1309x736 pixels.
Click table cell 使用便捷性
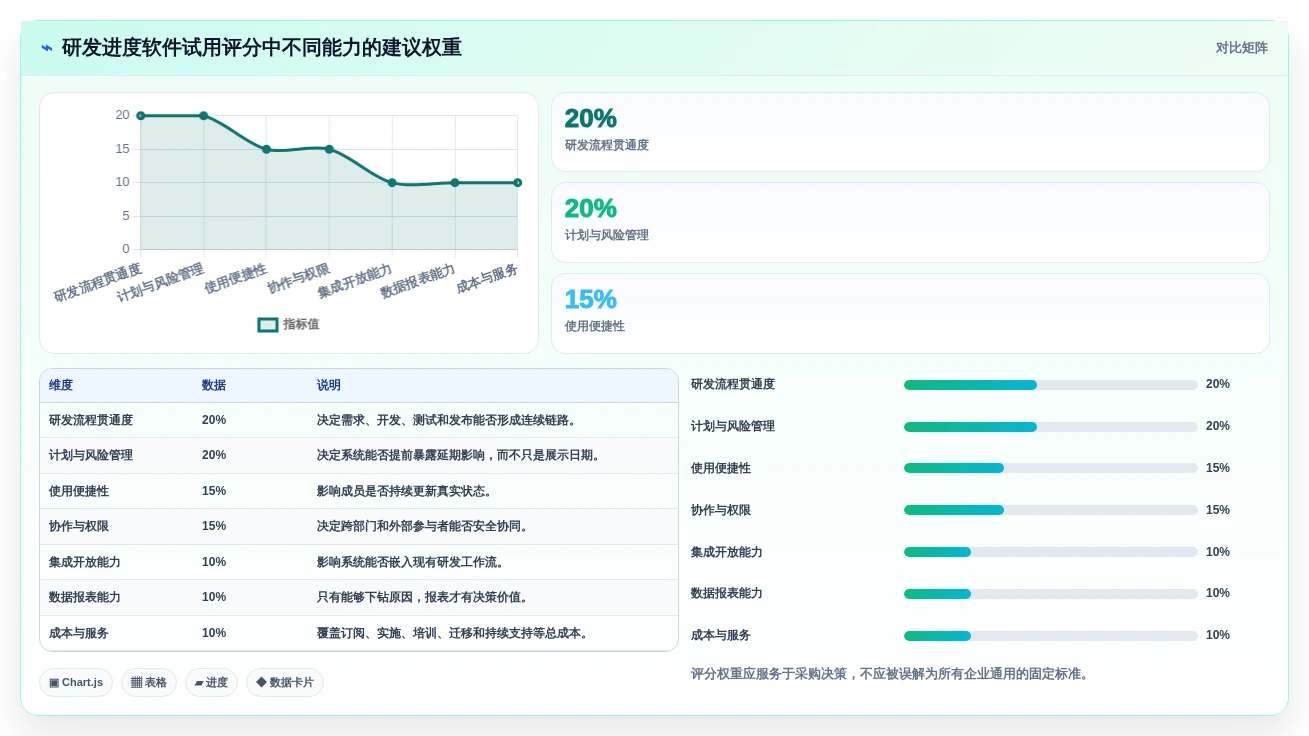79,491
